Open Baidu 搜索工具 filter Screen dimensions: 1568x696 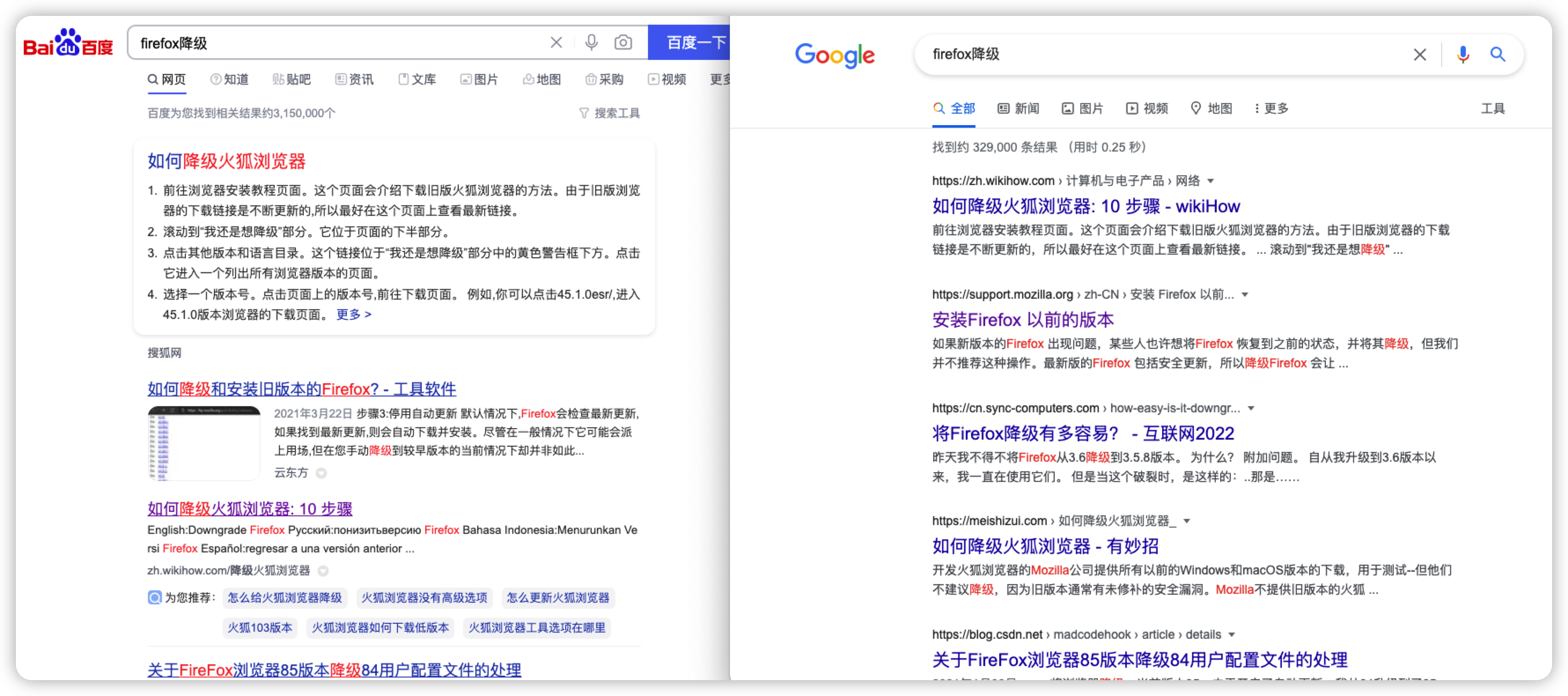tap(609, 113)
